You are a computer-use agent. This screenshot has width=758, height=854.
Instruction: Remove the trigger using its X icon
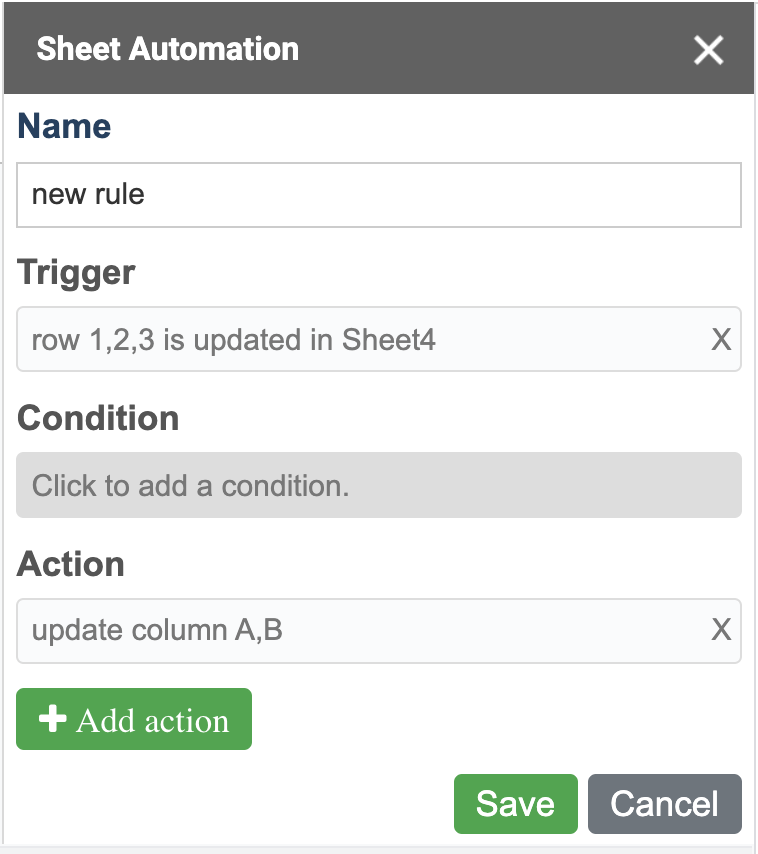(721, 340)
